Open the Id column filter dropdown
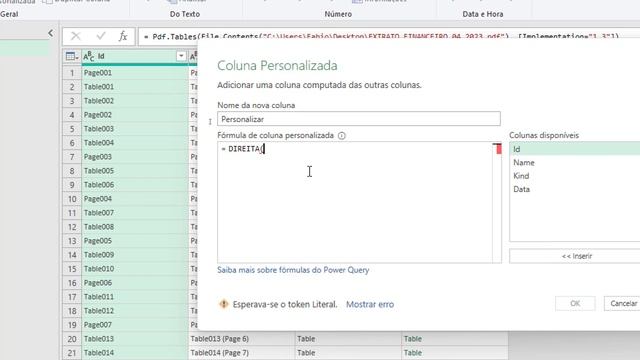Viewport: 640px width, 360px height. point(181,56)
